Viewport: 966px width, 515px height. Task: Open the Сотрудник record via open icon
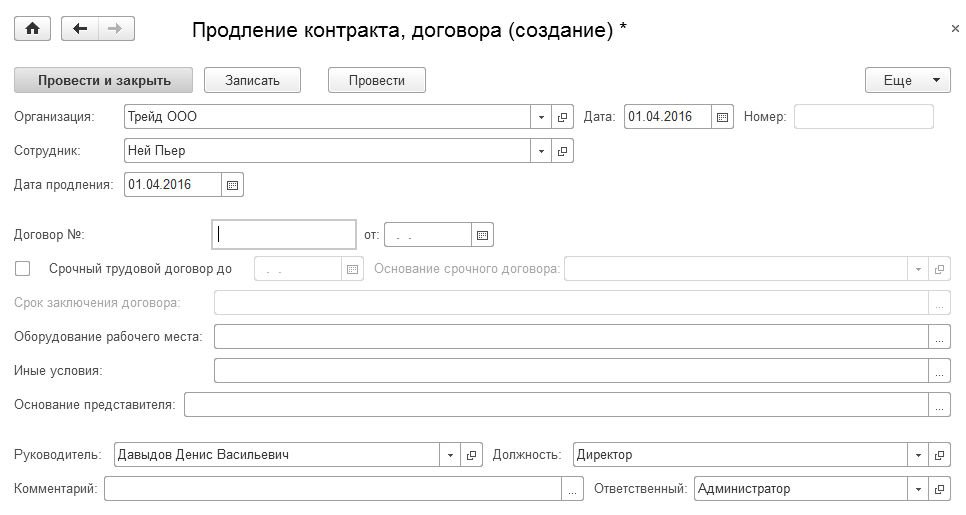[x=563, y=151]
